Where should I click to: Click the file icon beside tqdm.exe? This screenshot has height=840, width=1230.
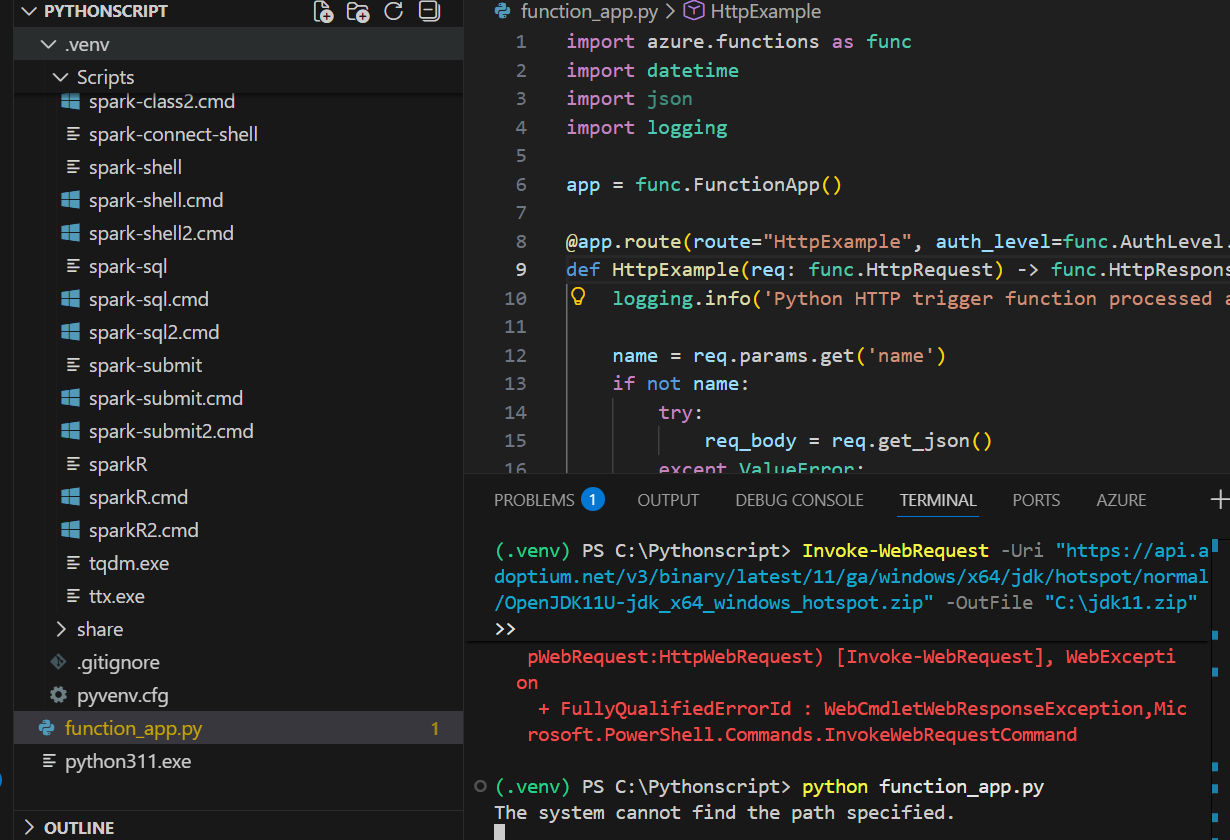[x=72, y=563]
